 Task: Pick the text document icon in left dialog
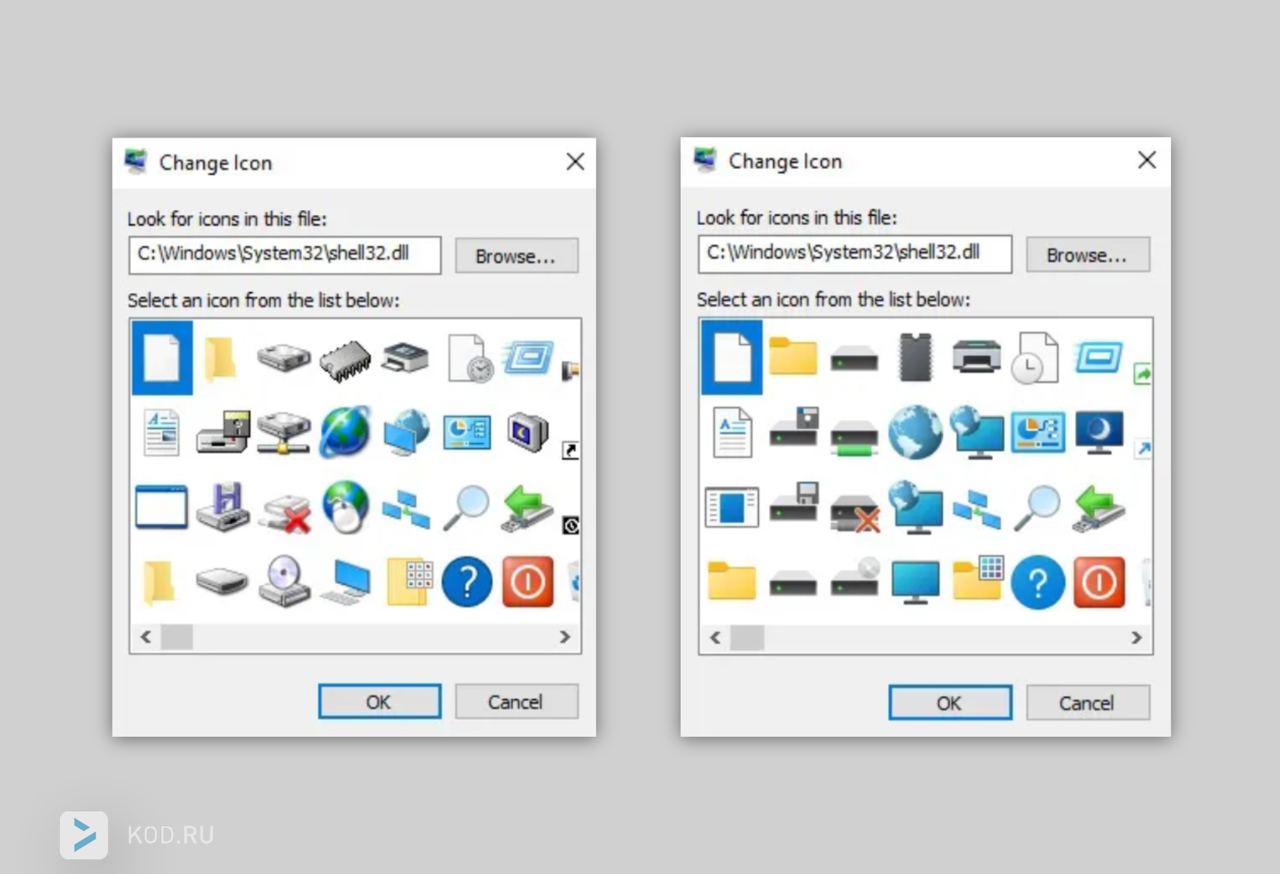[161, 432]
